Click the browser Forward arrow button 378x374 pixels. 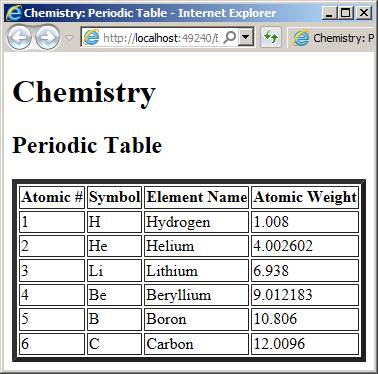click(x=48, y=38)
